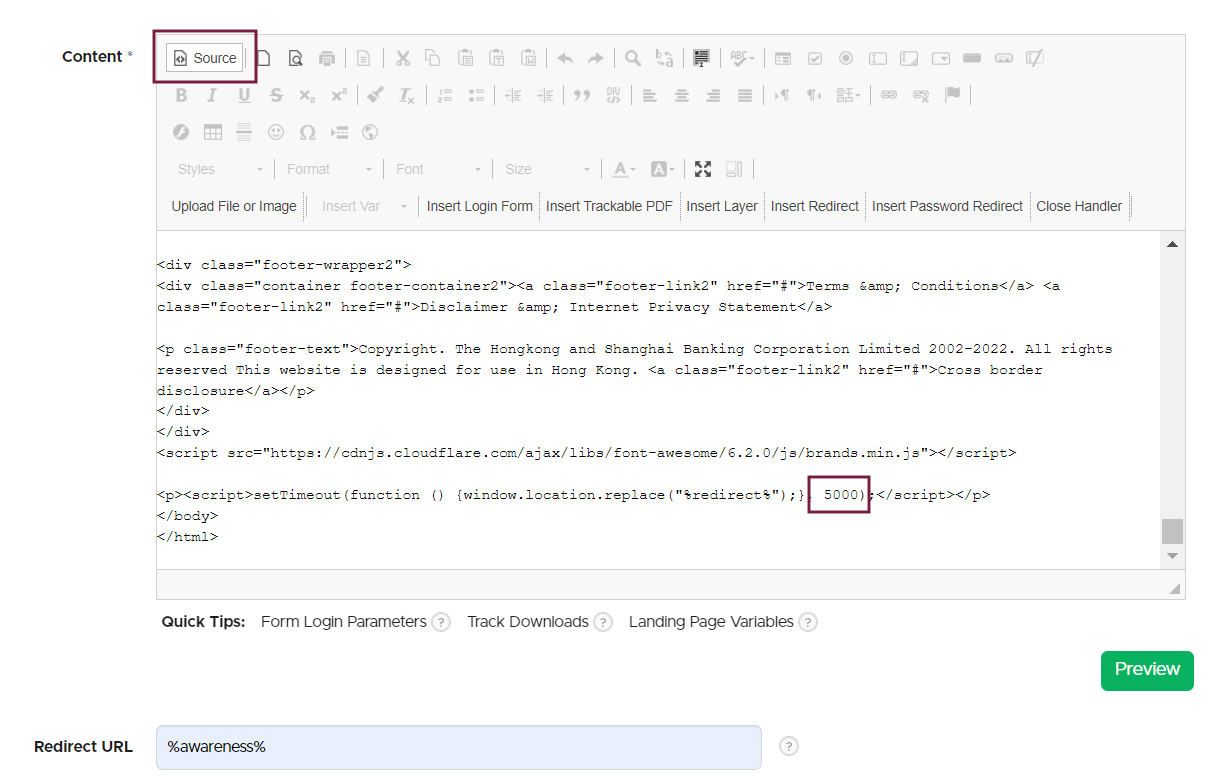Click the Paste icon

coord(465,58)
